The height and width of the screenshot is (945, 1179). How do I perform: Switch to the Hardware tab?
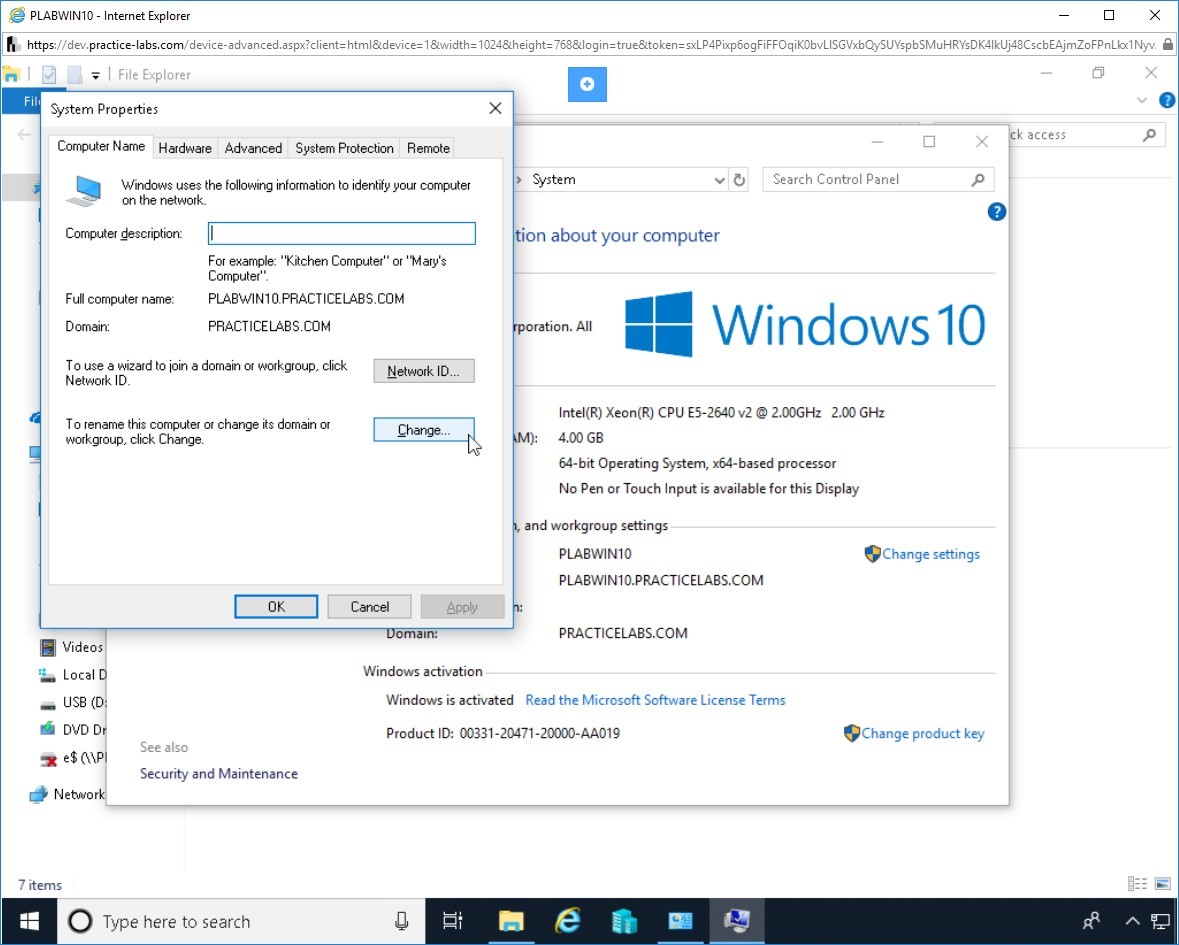[185, 148]
